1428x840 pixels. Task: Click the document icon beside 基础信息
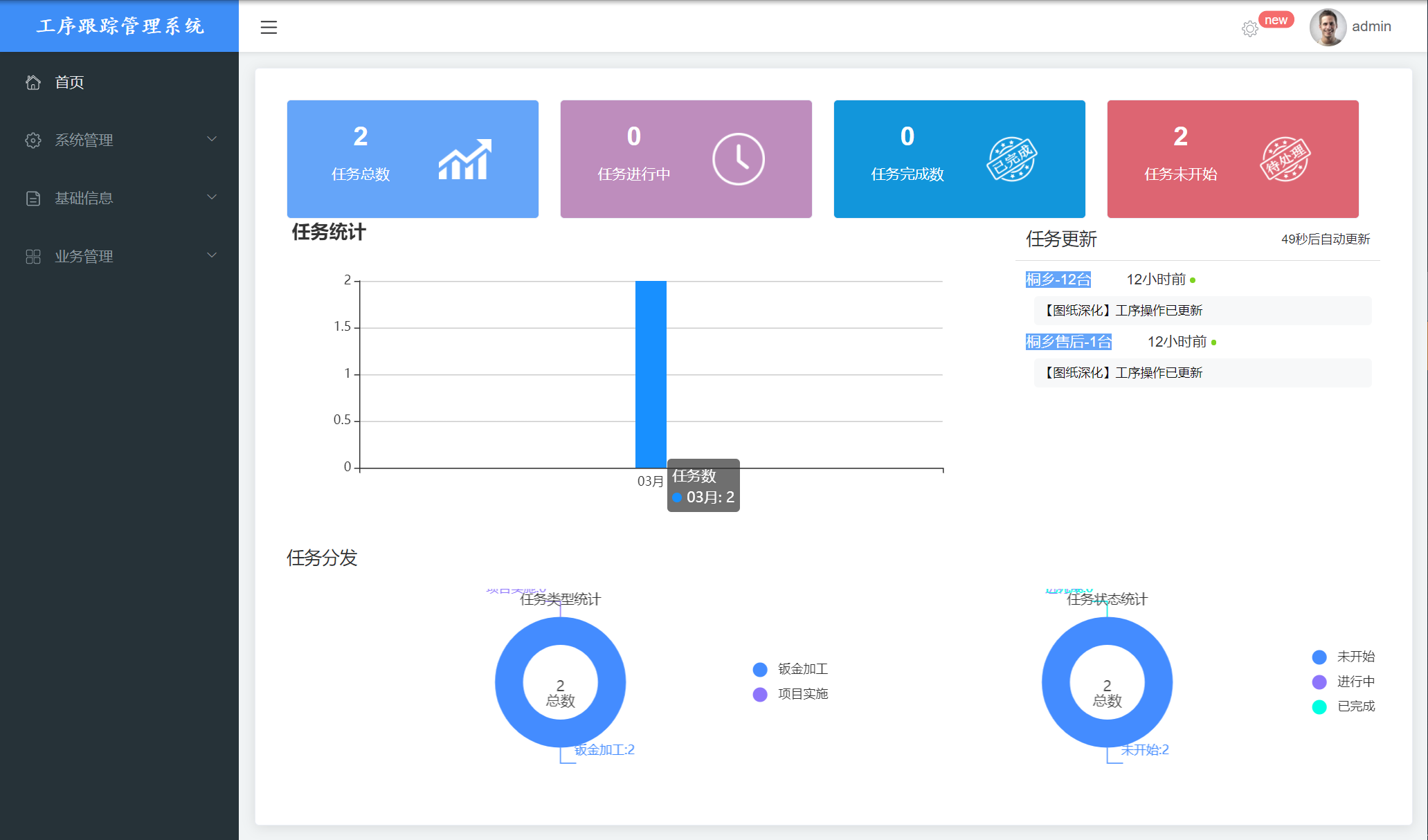coord(33,199)
